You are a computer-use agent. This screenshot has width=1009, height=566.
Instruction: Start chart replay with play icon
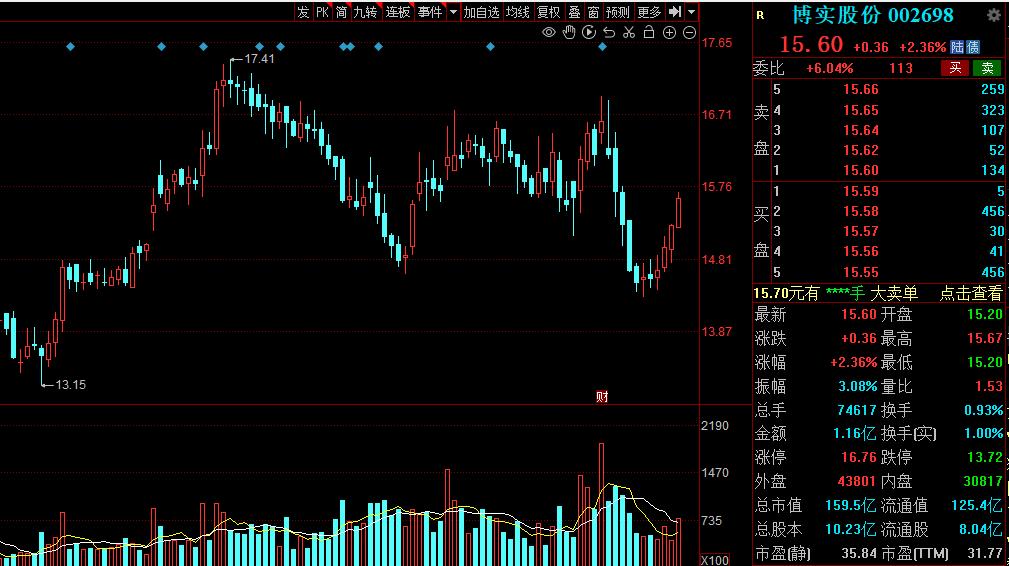click(x=589, y=32)
